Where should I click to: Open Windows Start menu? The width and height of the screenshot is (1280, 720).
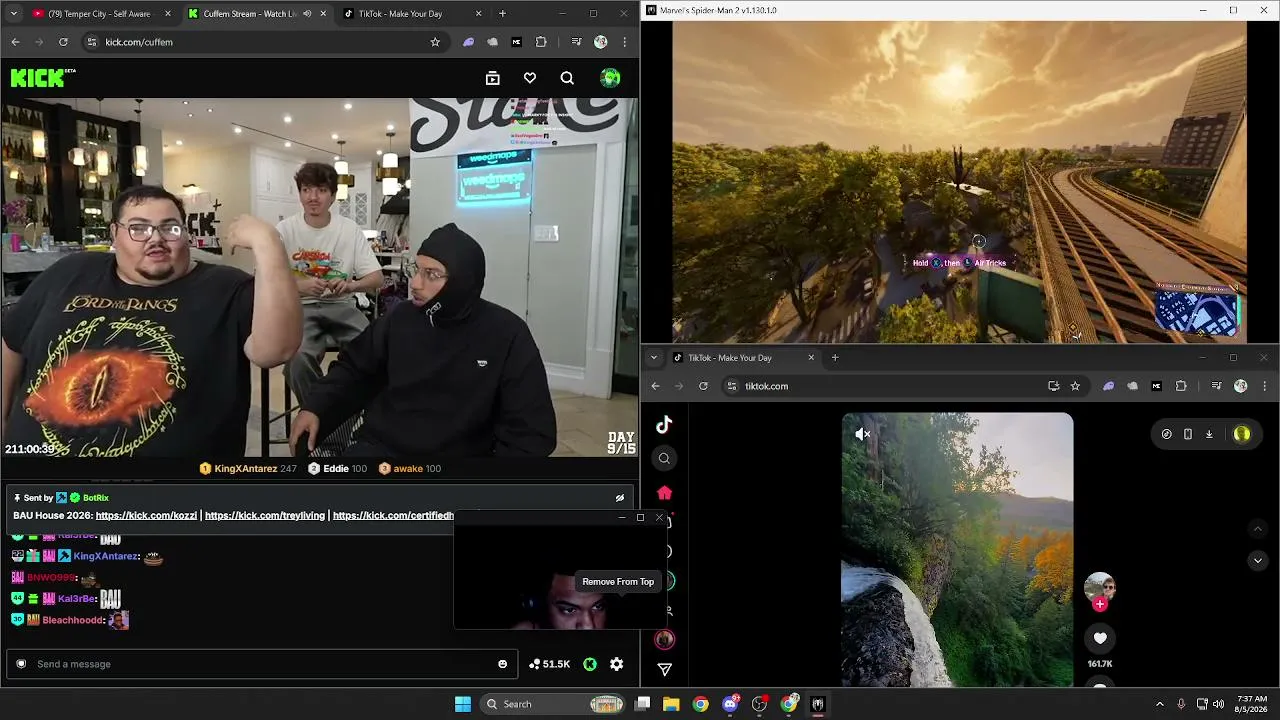[463, 704]
